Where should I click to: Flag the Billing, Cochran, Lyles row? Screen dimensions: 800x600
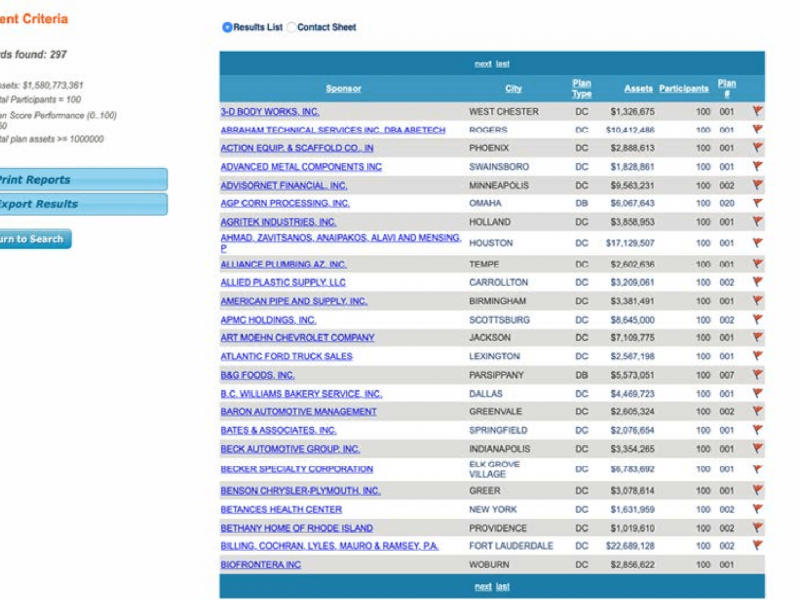757,546
